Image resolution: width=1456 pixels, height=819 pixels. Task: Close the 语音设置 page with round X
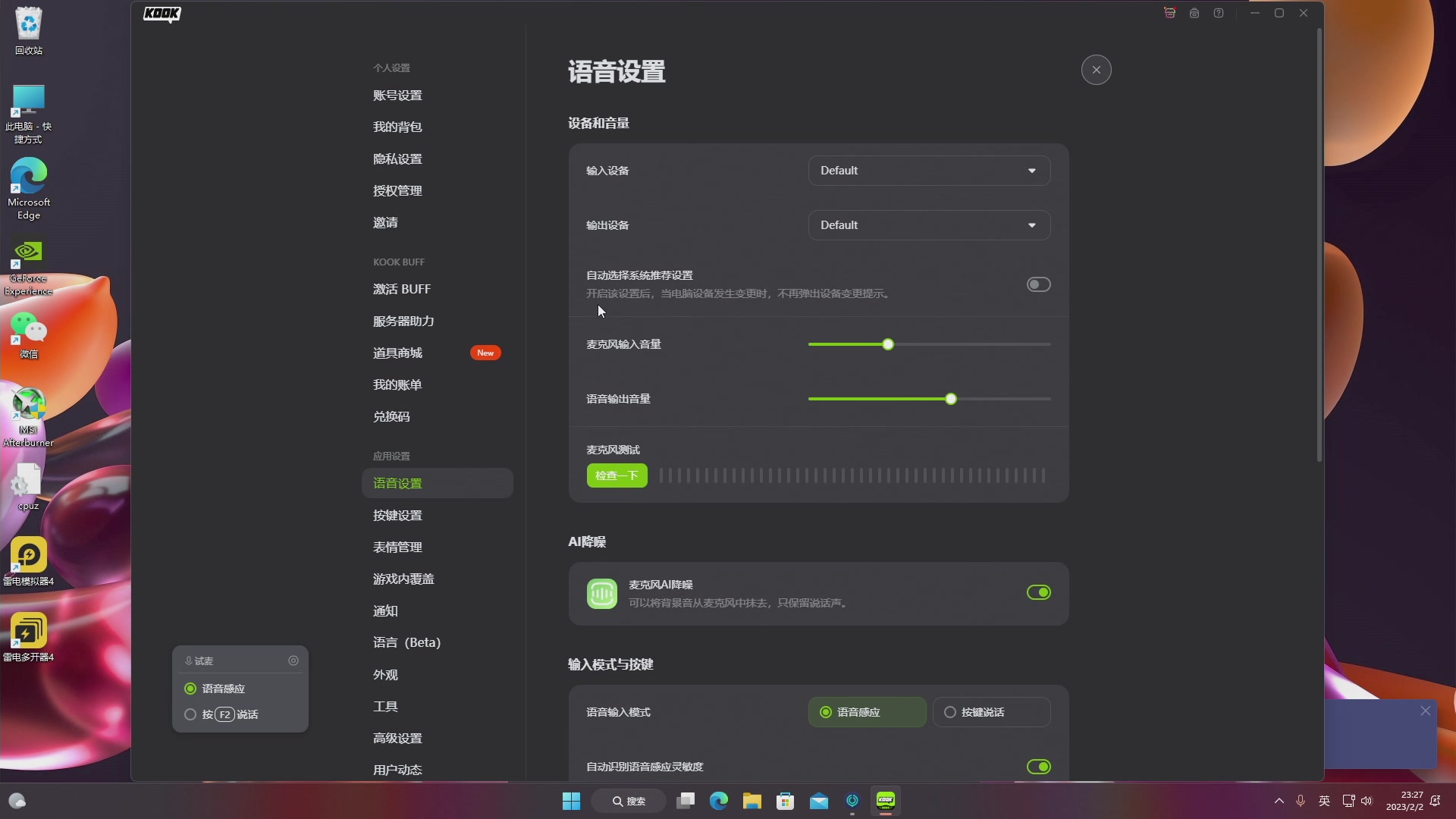coord(1096,70)
